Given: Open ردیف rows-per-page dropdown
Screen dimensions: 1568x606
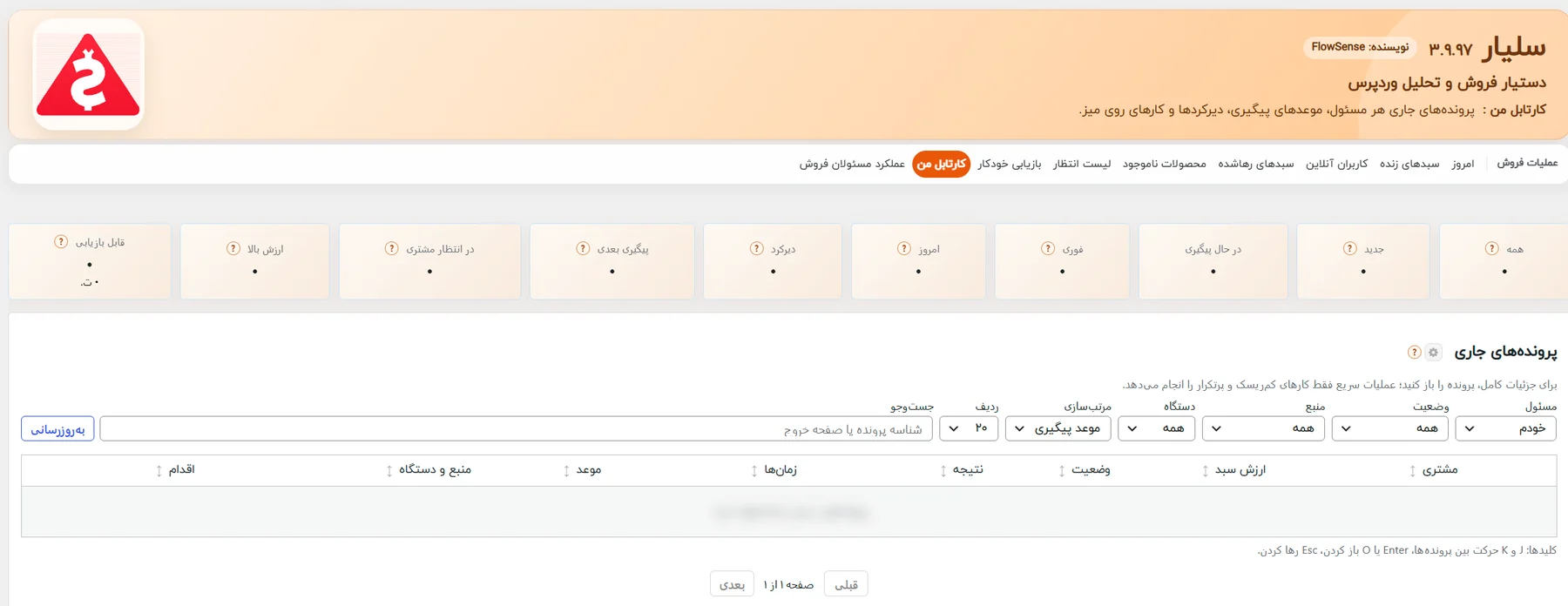Looking at the screenshot, I should (x=969, y=428).
